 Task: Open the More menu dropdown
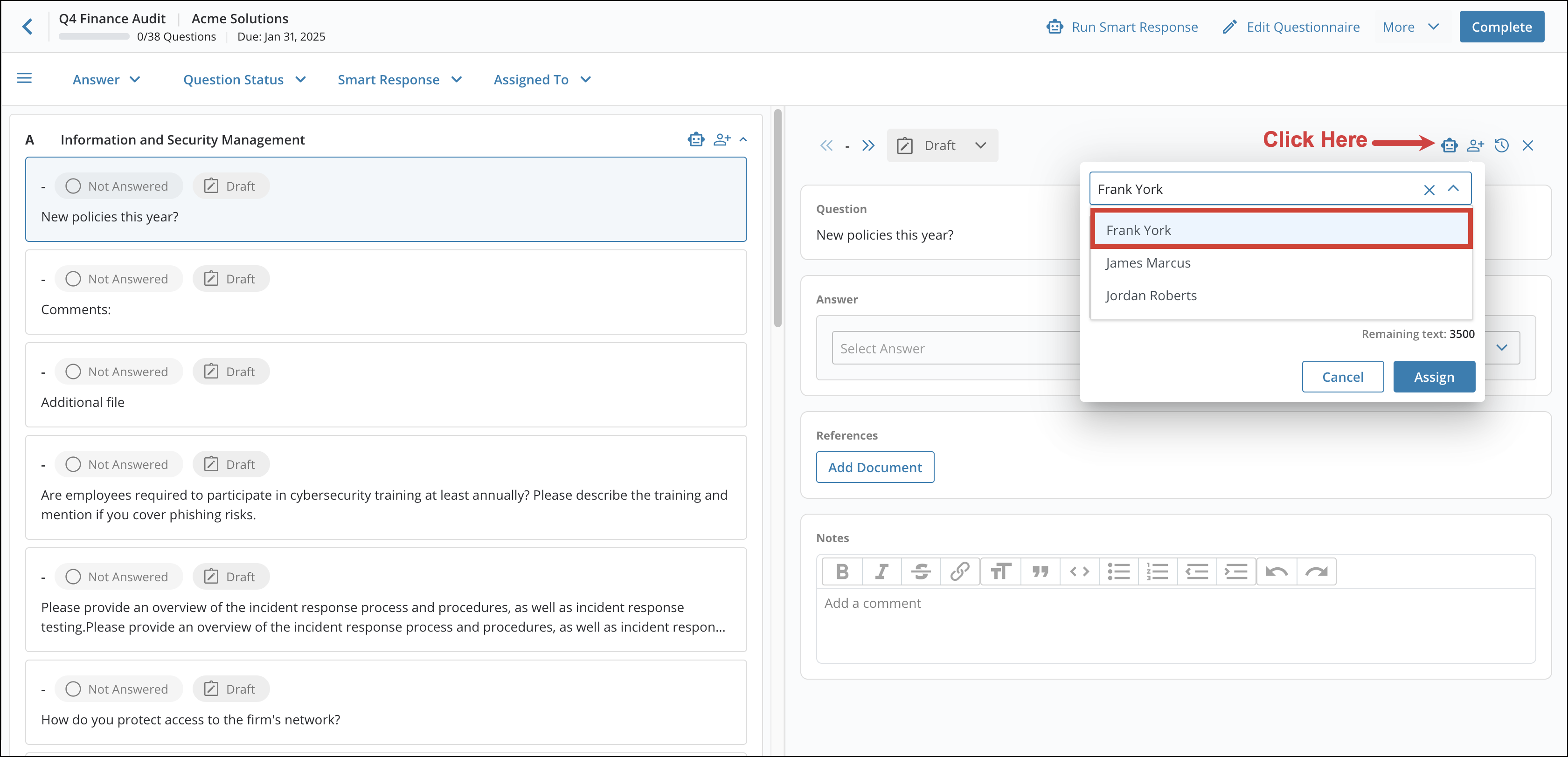point(1411,27)
